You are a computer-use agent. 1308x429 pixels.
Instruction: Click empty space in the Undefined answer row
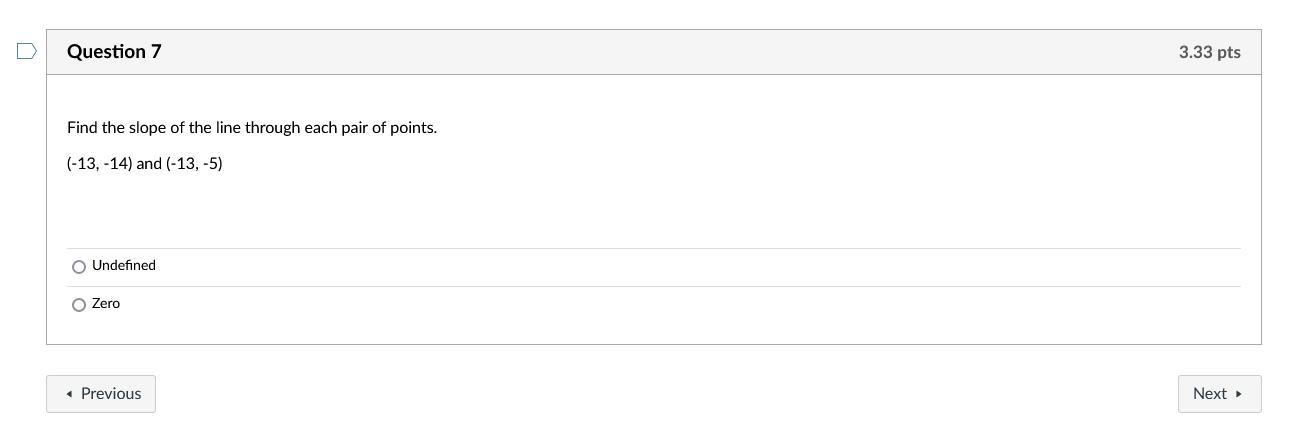700,267
